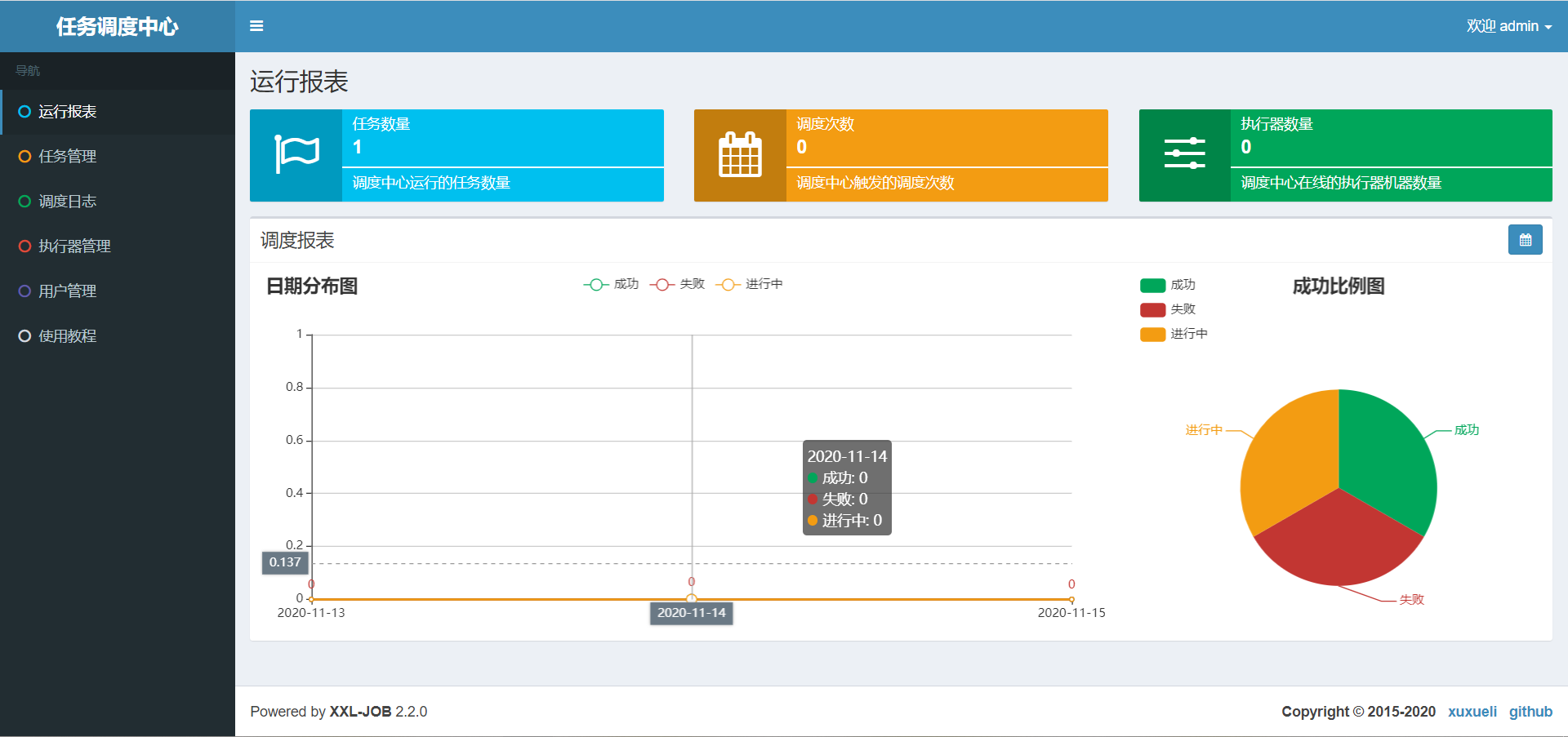Viewport: 1568px width, 737px height.
Task: Click the 进行中 label beside pie chart
Action: click(1204, 430)
